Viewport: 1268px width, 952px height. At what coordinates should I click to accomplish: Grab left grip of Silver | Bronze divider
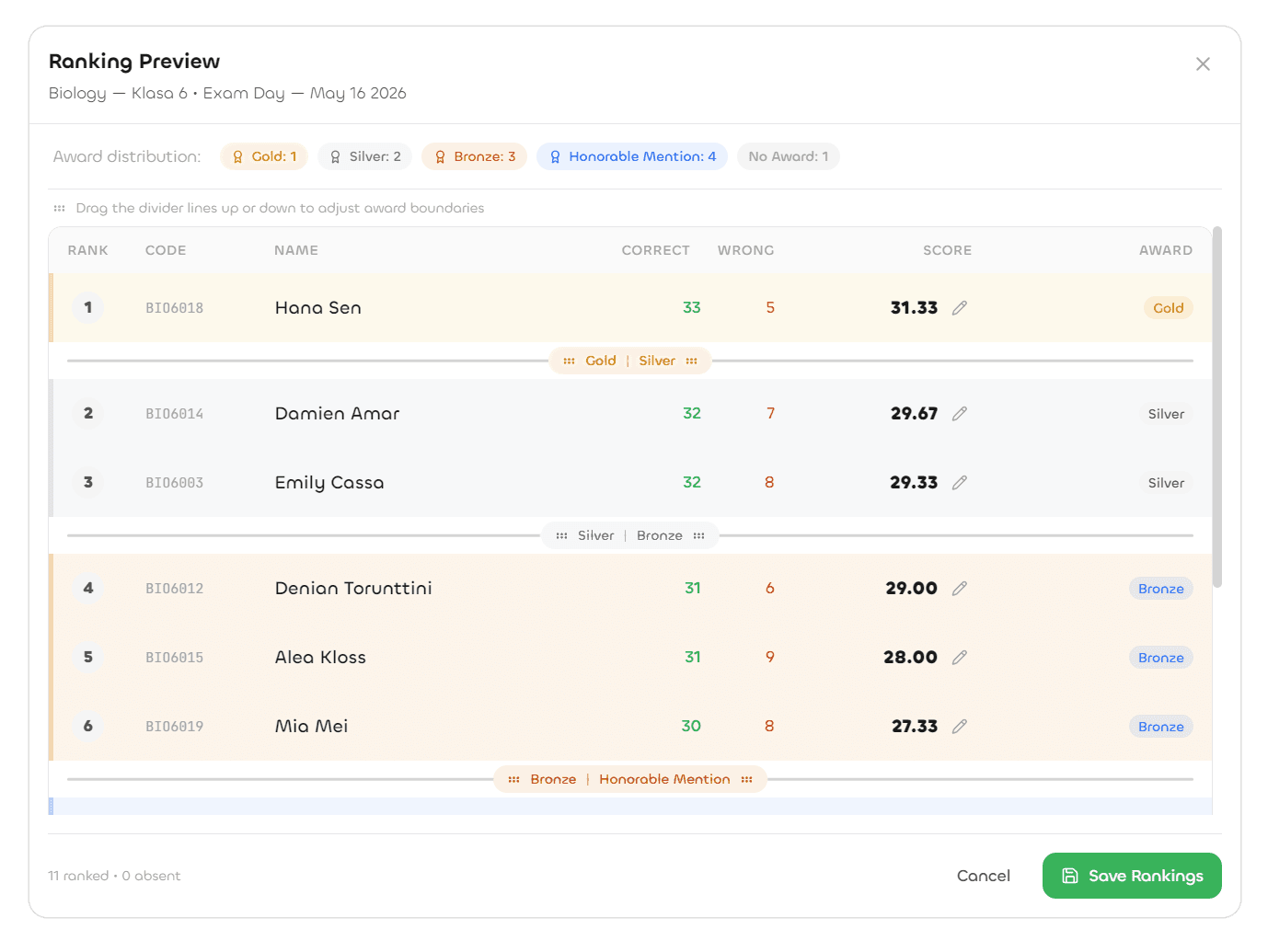(561, 535)
